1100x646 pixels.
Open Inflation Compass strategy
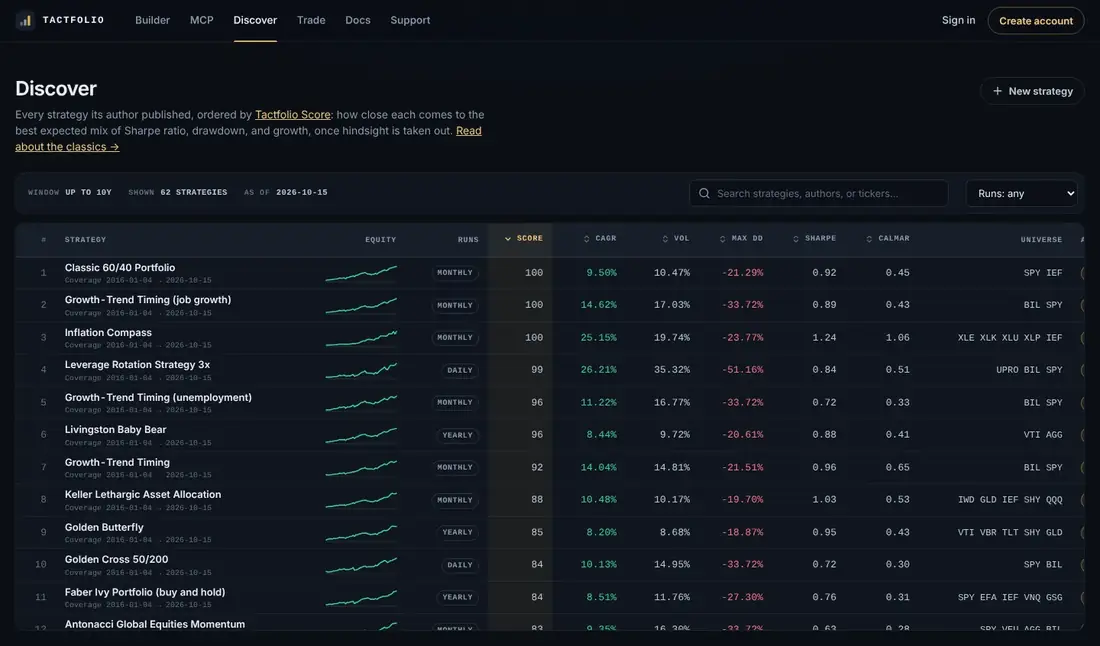pyautogui.click(x=108, y=332)
